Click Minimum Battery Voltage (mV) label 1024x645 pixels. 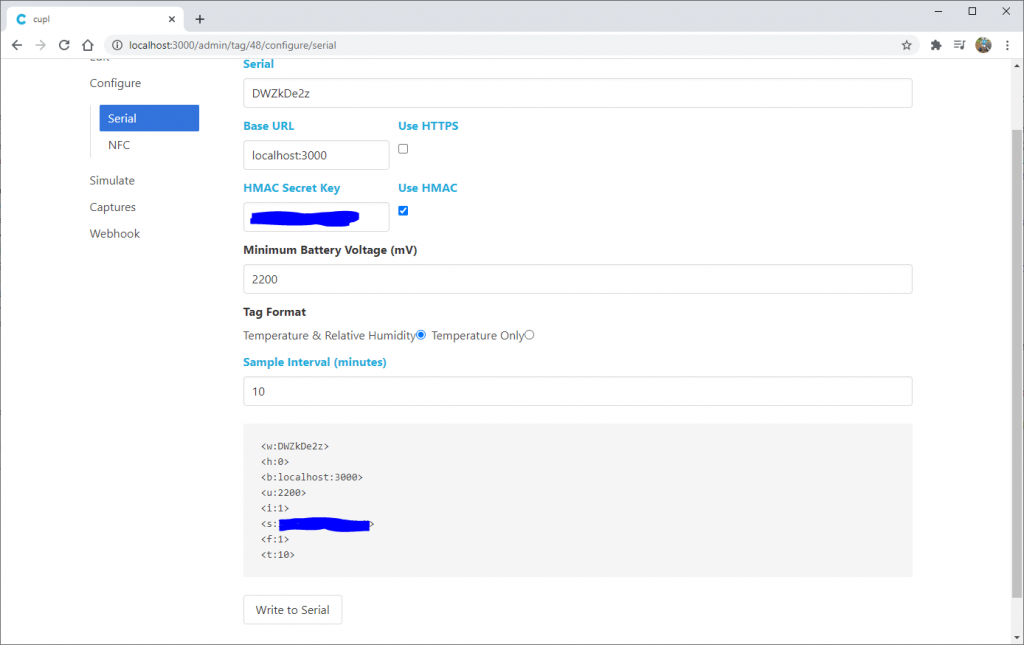click(x=330, y=250)
